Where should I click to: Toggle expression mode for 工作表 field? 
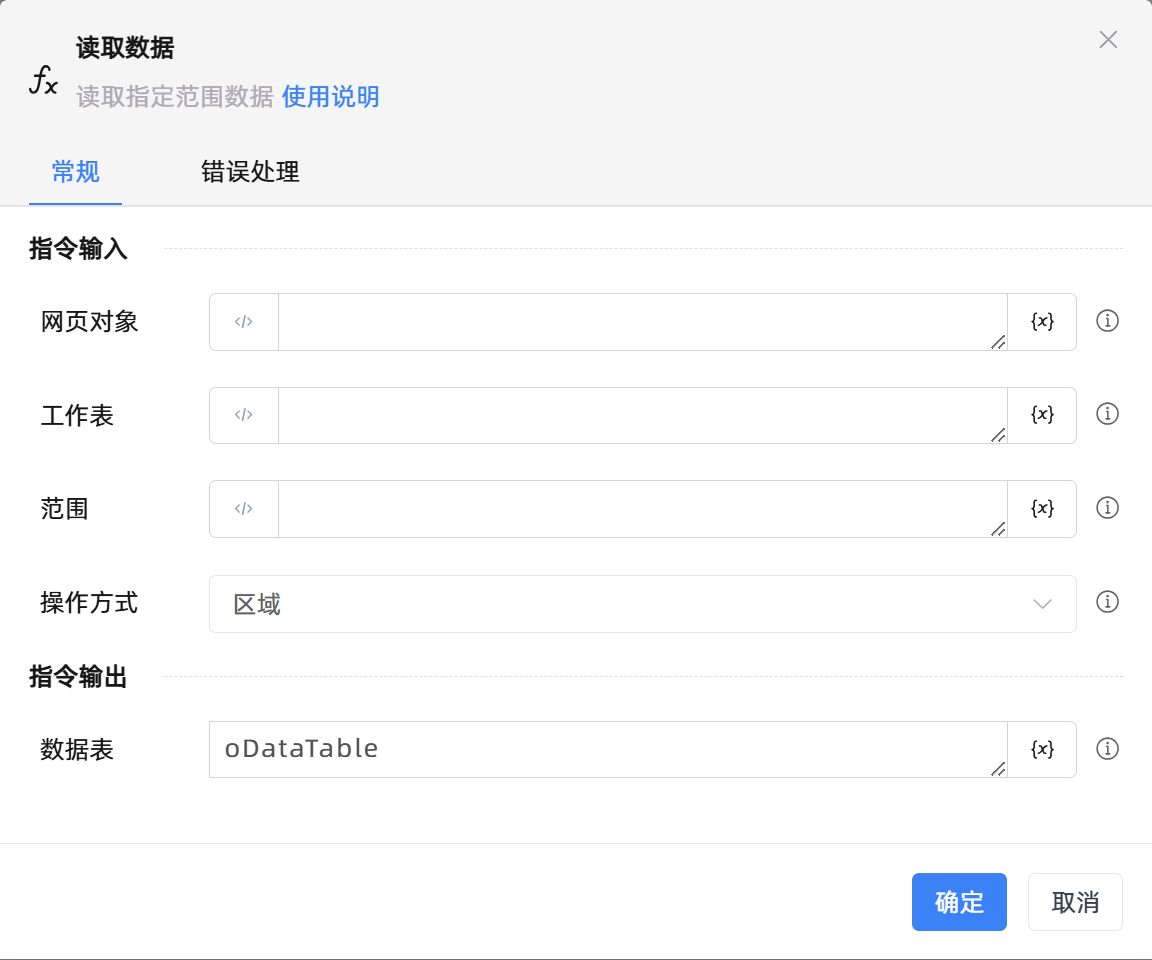(x=244, y=415)
